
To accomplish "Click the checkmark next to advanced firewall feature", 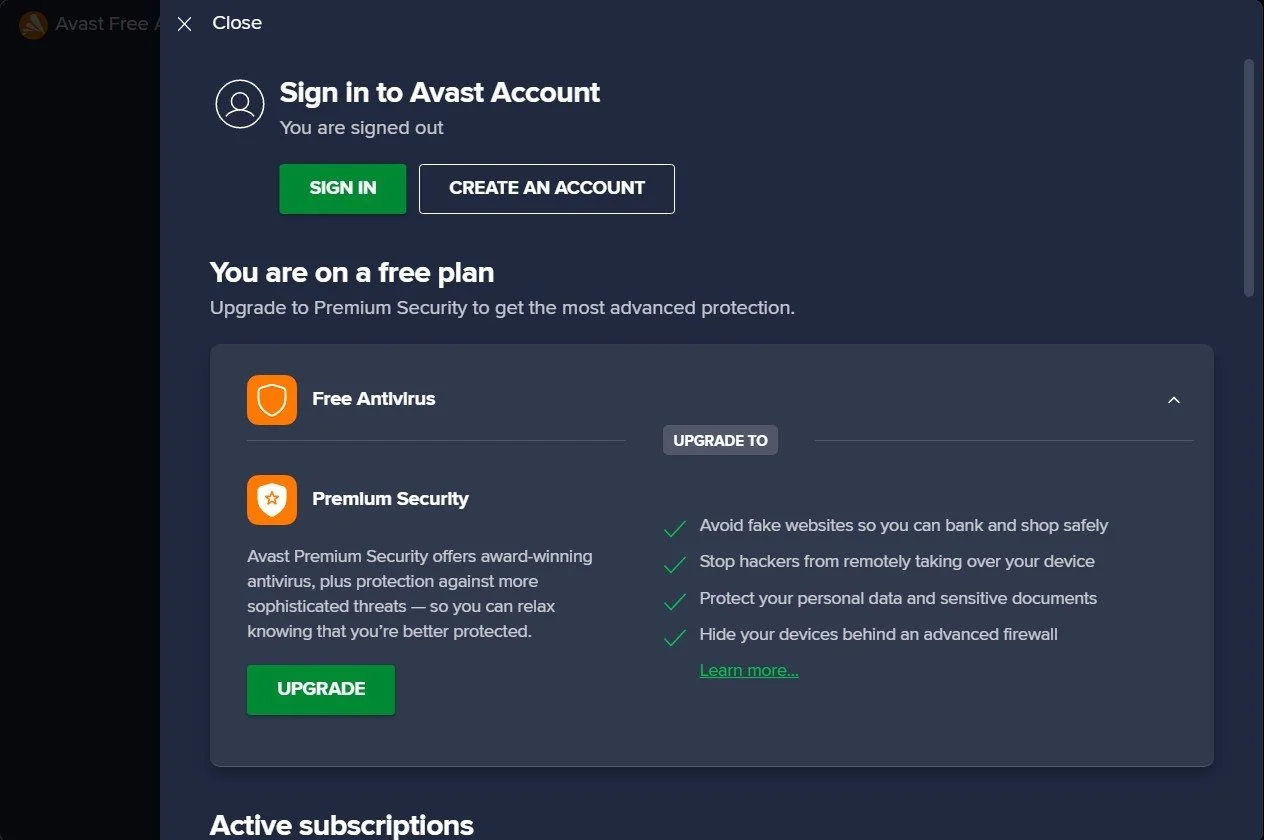I will pos(674,638).
